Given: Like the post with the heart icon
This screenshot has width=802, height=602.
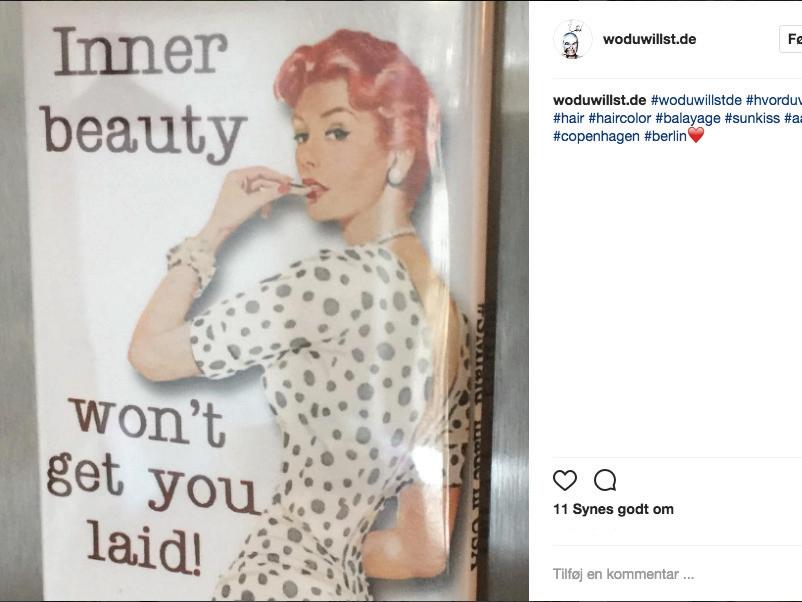Looking at the screenshot, I should click(565, 480).
